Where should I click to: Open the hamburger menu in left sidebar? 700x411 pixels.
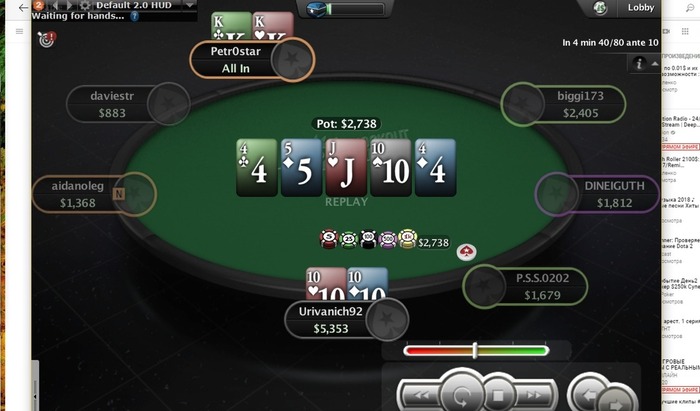(x=19, y=31)
